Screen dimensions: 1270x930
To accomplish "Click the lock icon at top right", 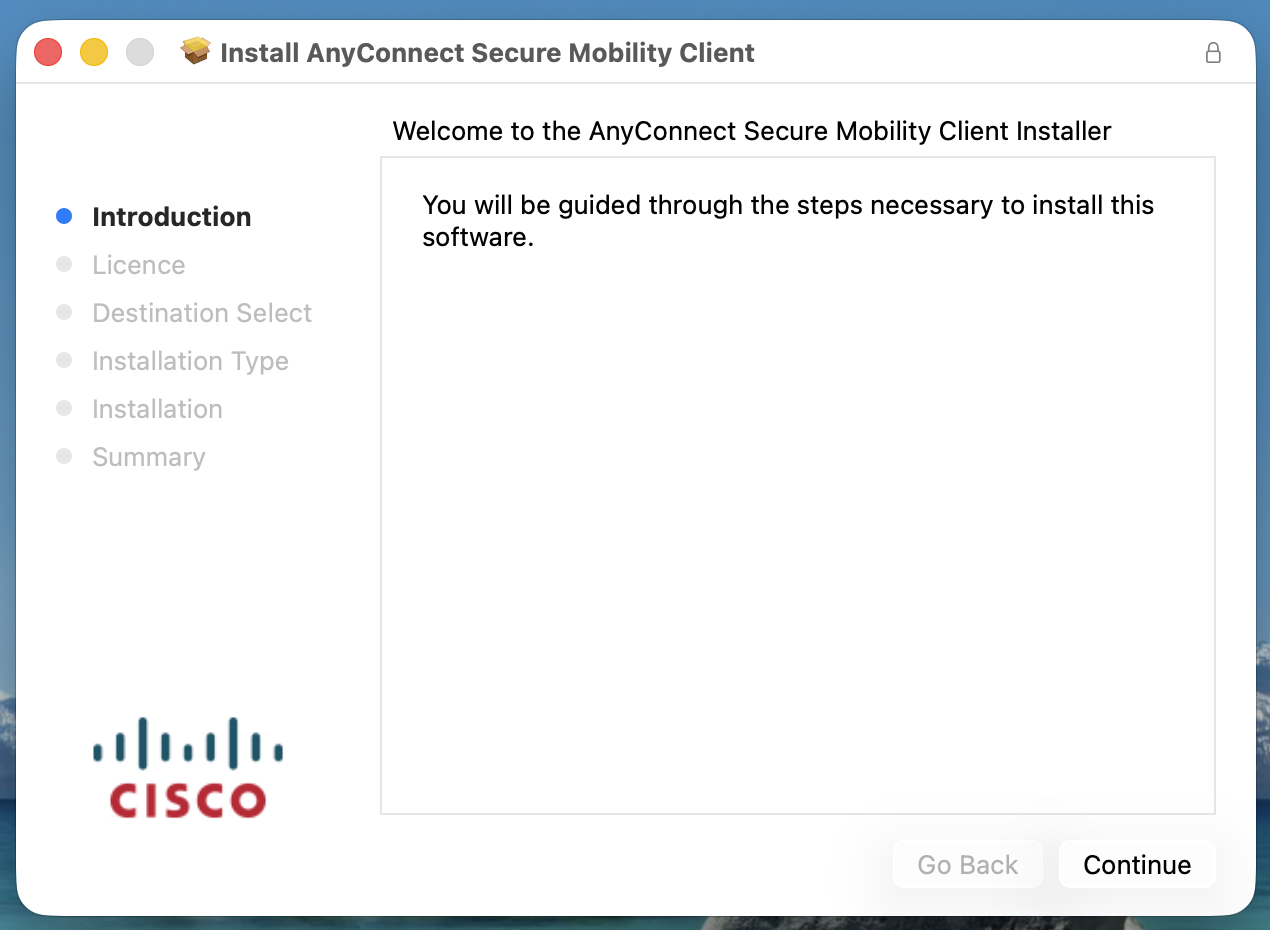I will (x=1213, y=53).
